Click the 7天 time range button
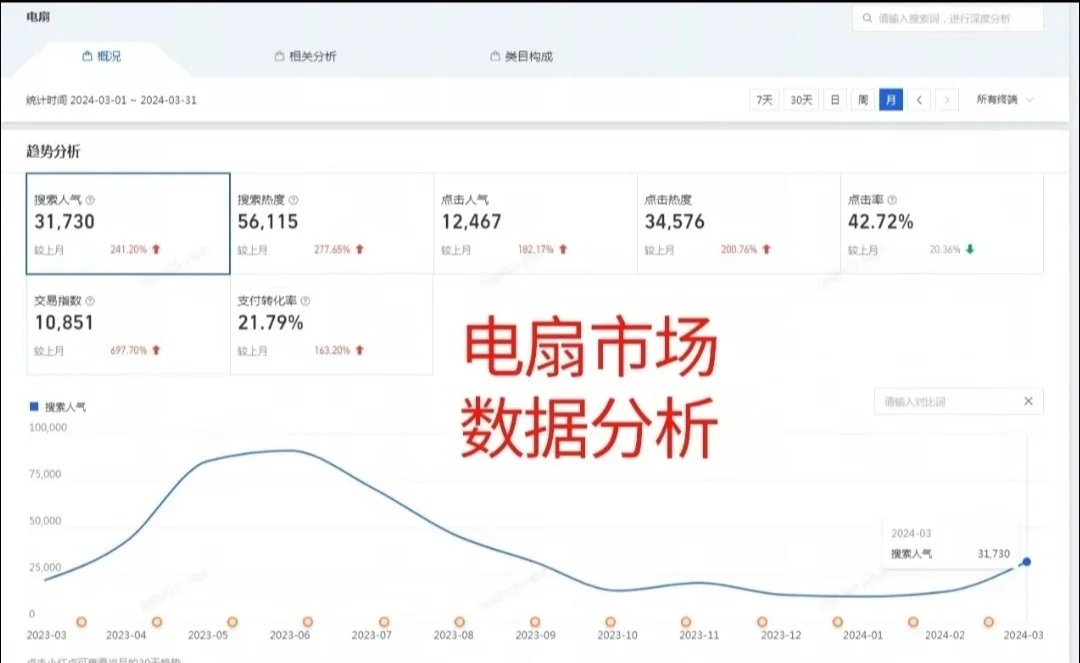Image resolution: width=1080 pixels, height=663 pixels. pos(766,99)
